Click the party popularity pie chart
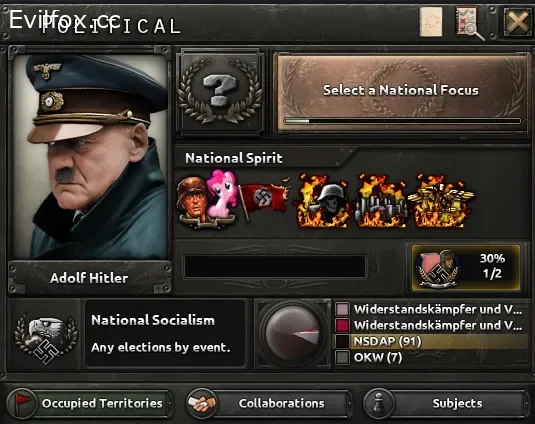535x424 pixels. click(x=292, y=334)
